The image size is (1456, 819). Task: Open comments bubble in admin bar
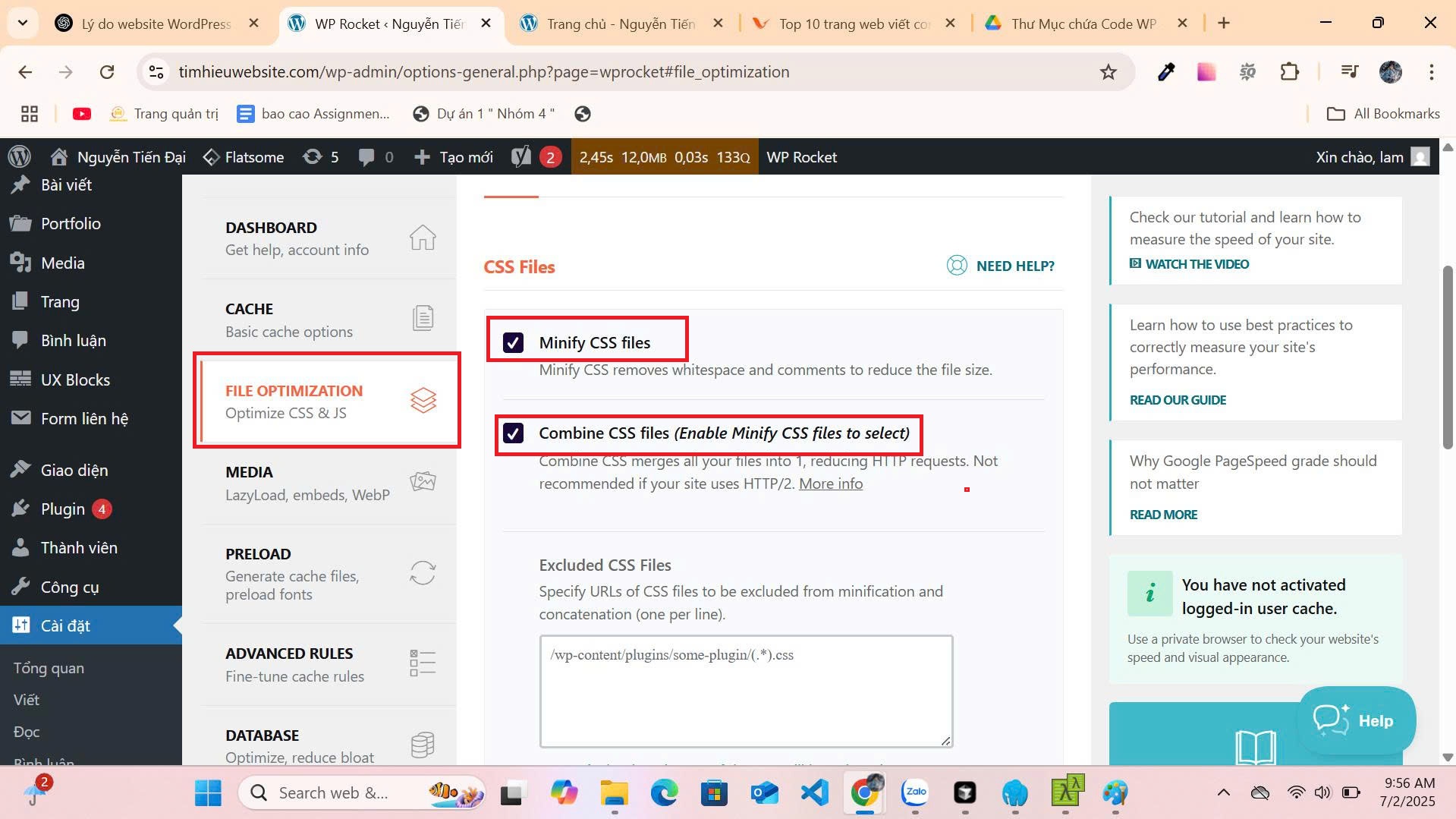(x=376, y=157)
